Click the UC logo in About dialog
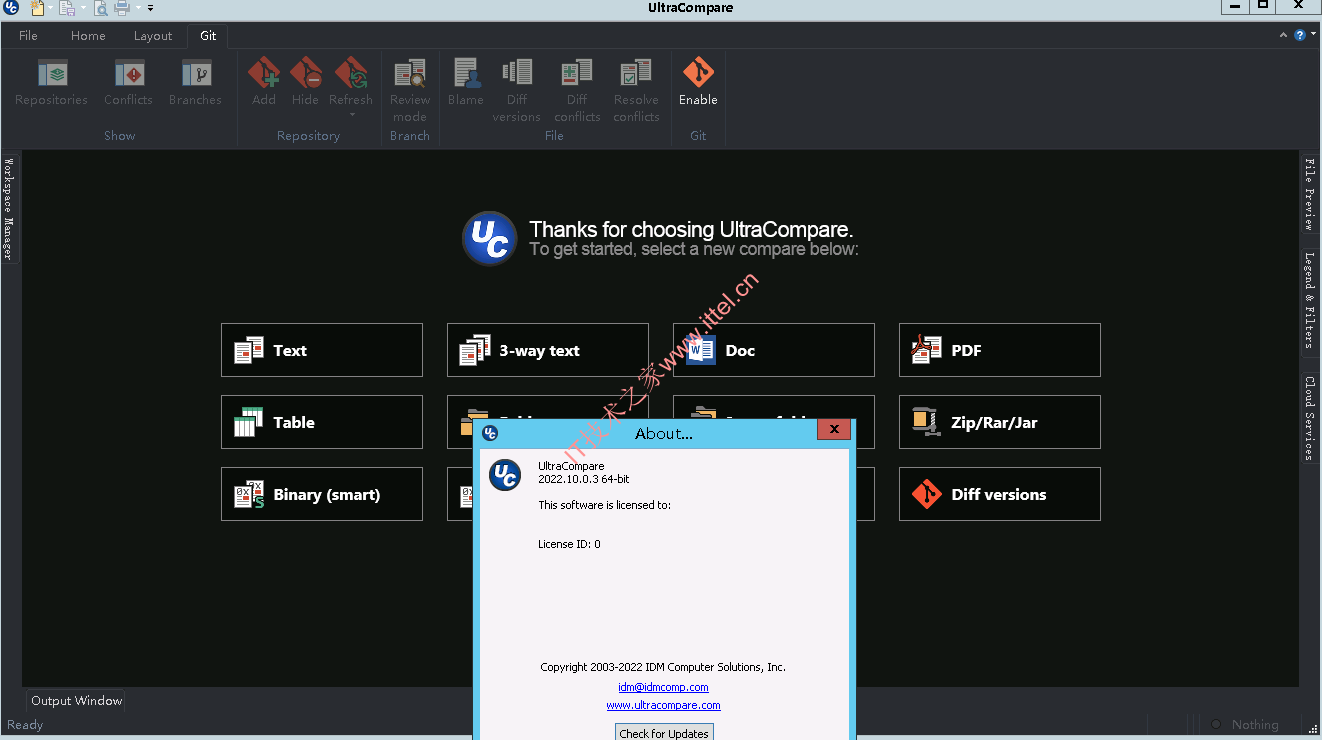This screenshot has width=1322, height=740. click(x=505, y=475)
